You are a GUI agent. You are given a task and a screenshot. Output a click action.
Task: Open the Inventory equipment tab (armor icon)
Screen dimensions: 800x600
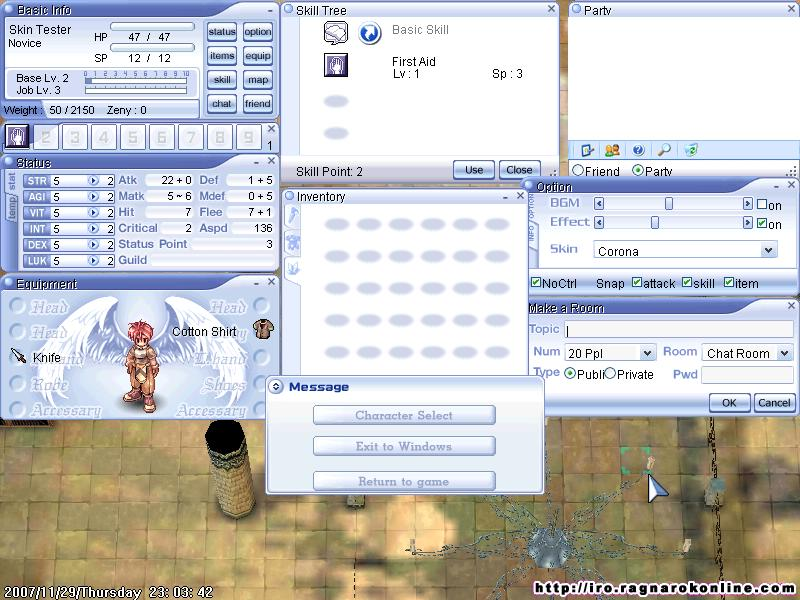[x=293, y=242]
